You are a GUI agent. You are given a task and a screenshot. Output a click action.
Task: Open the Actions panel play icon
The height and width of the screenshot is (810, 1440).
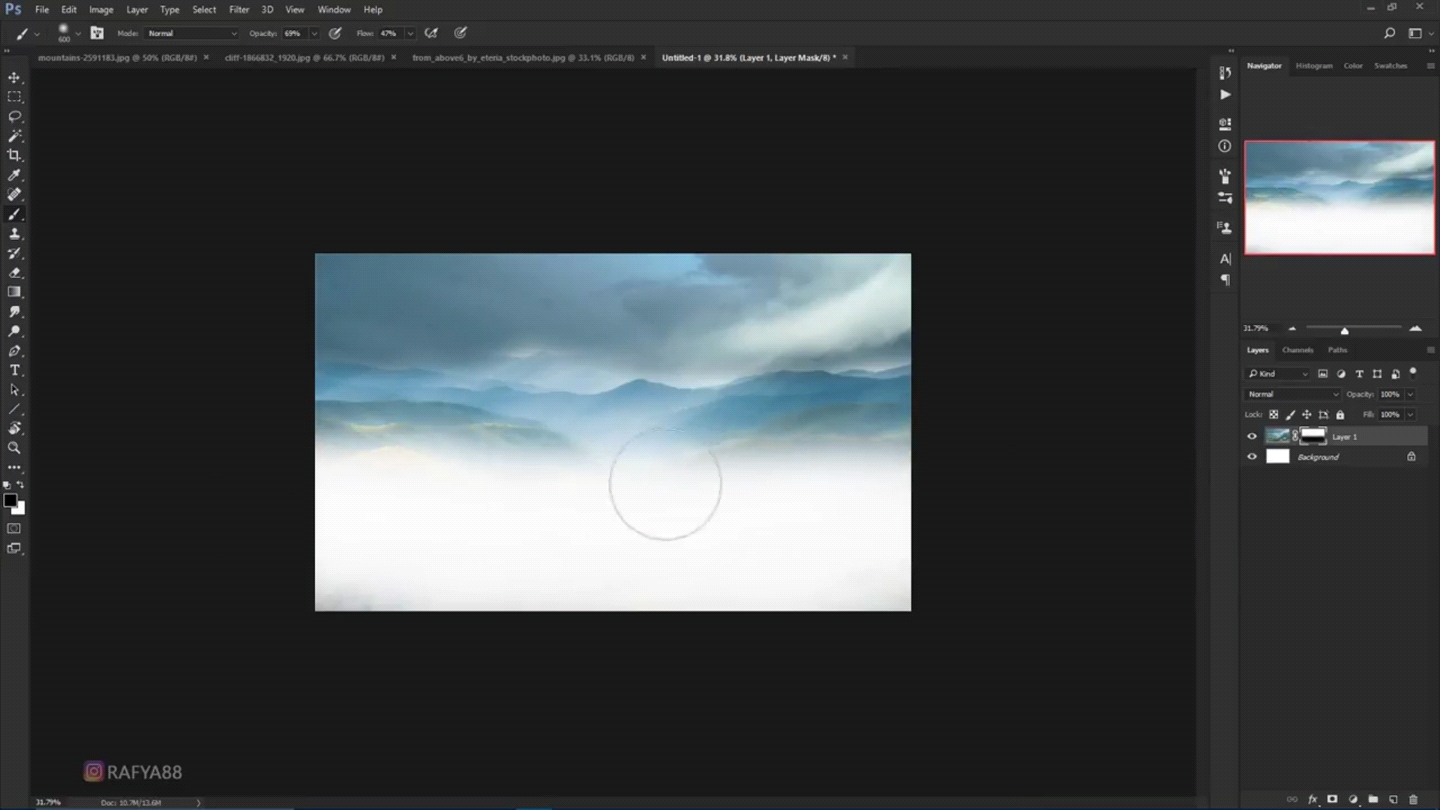[x=1225, y=95]
